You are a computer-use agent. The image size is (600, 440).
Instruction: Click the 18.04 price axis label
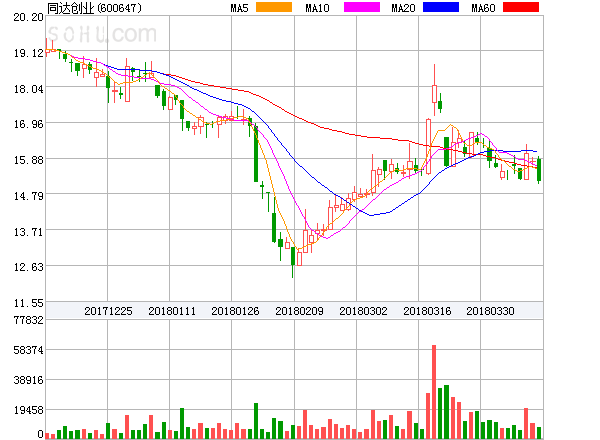click(x=28, y=89)
